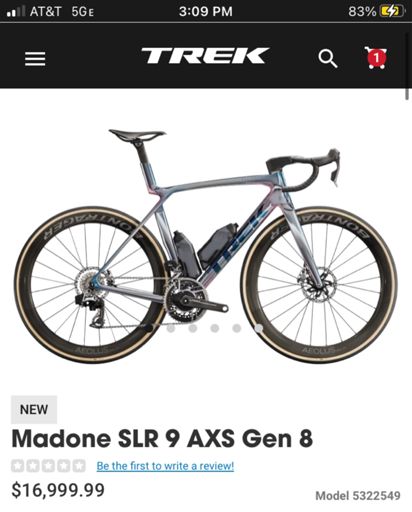The width and height of the screenshot is (412, 512).
Task: Select the fifth rating star
Action: 79,466
